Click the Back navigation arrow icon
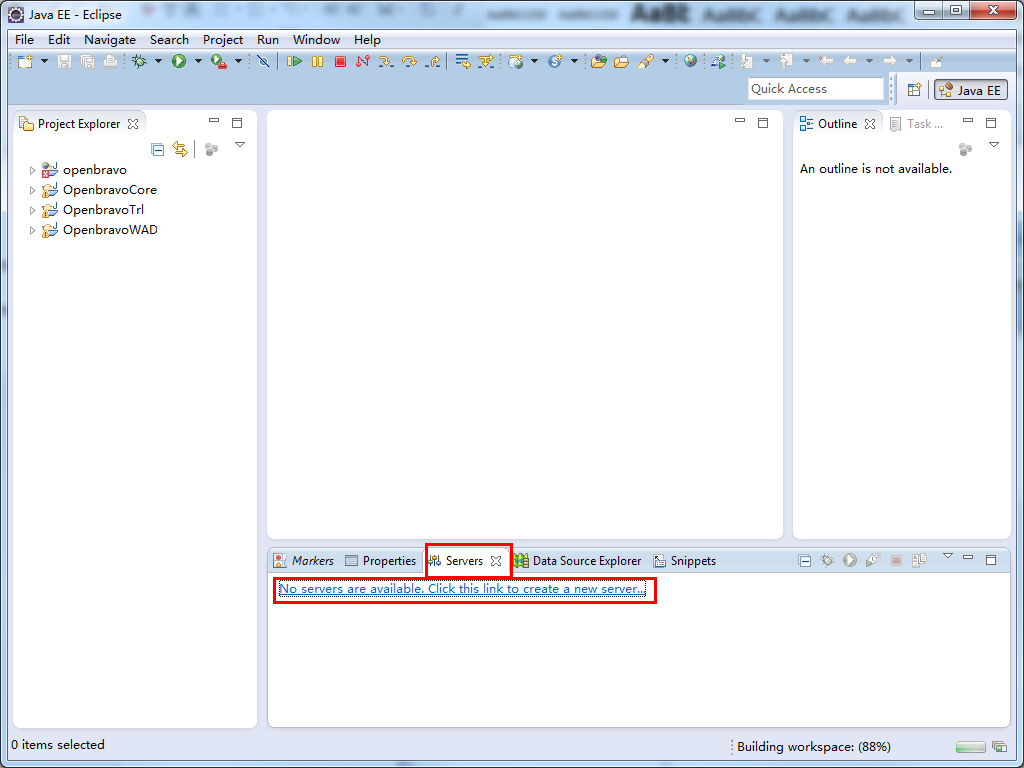 (850, 61)
